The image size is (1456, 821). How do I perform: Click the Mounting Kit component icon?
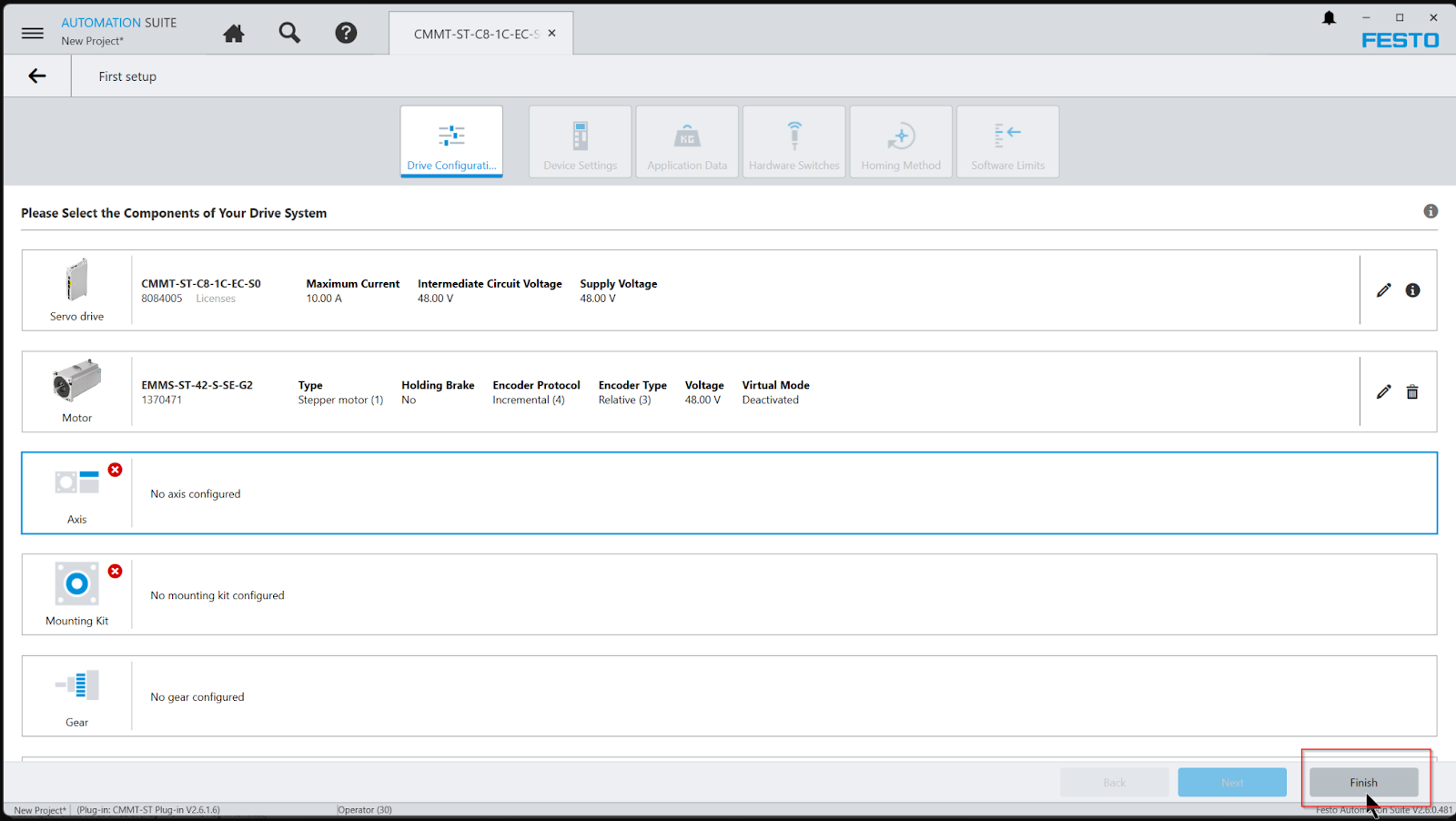tap(76, 583)
